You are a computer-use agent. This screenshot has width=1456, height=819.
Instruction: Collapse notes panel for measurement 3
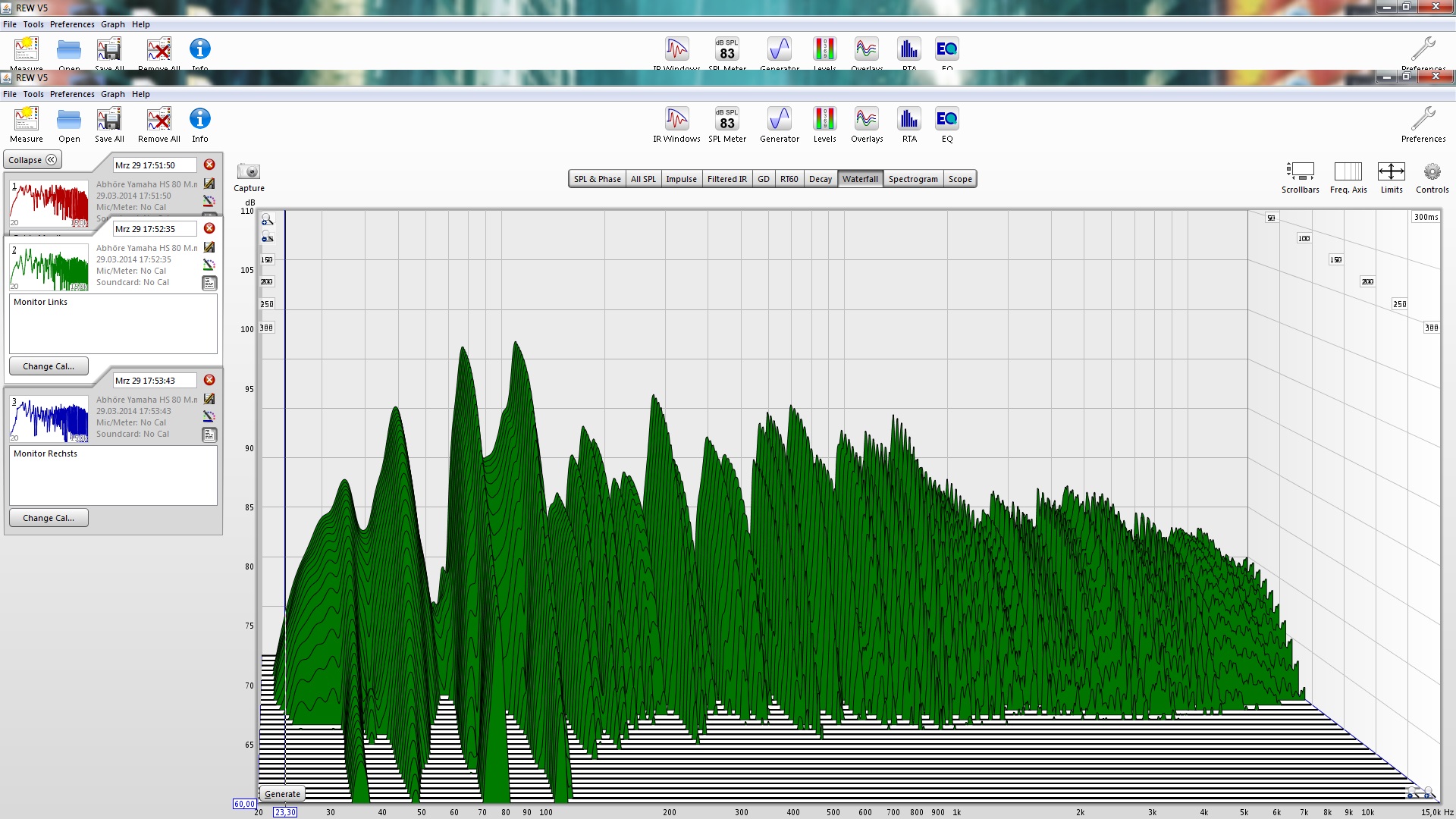tap(209, 435)
